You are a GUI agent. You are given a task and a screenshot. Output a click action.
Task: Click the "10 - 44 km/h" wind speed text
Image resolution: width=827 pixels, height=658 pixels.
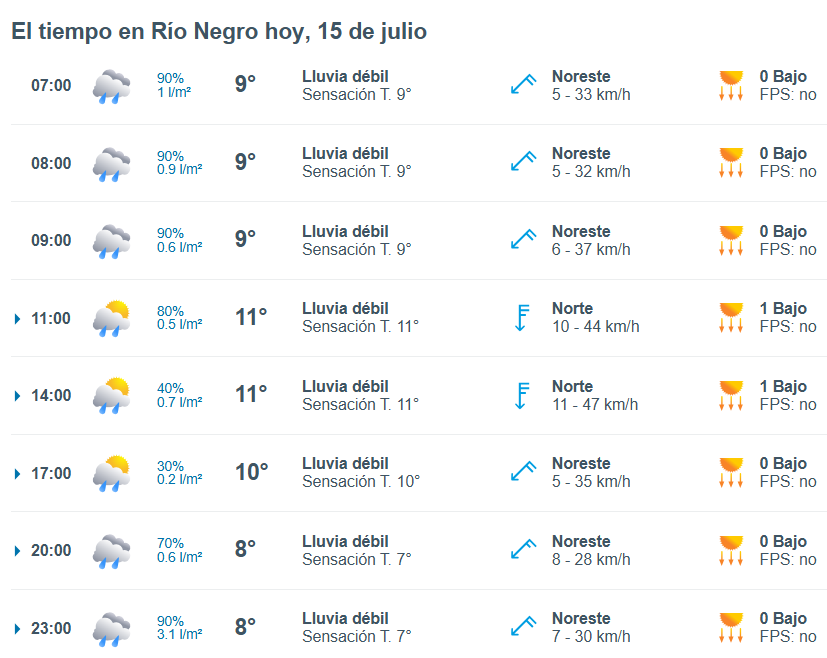pyautogui.click(x=595, y=326)
